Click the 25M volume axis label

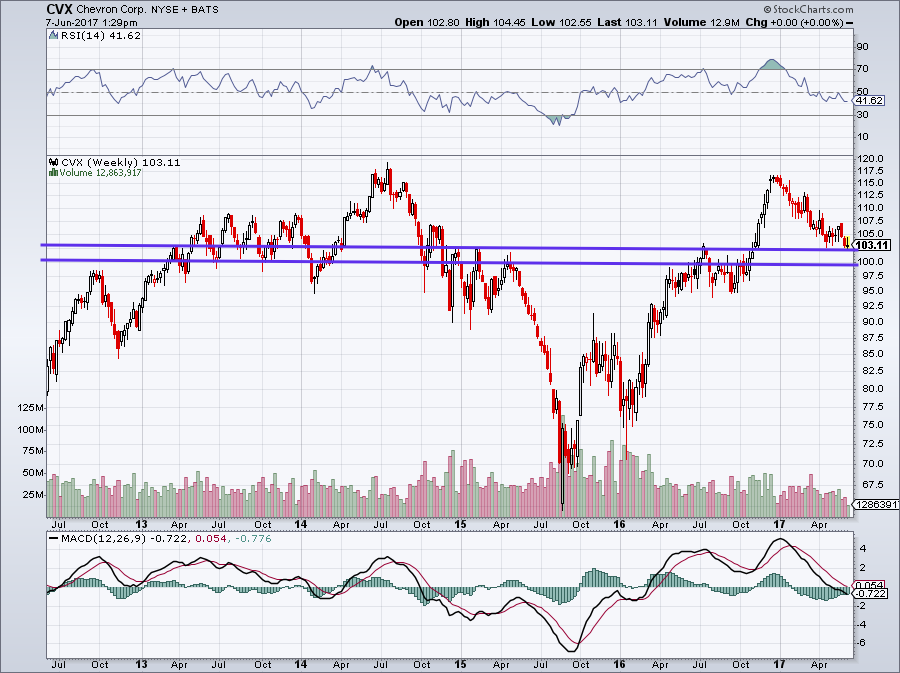click(33, 495)
